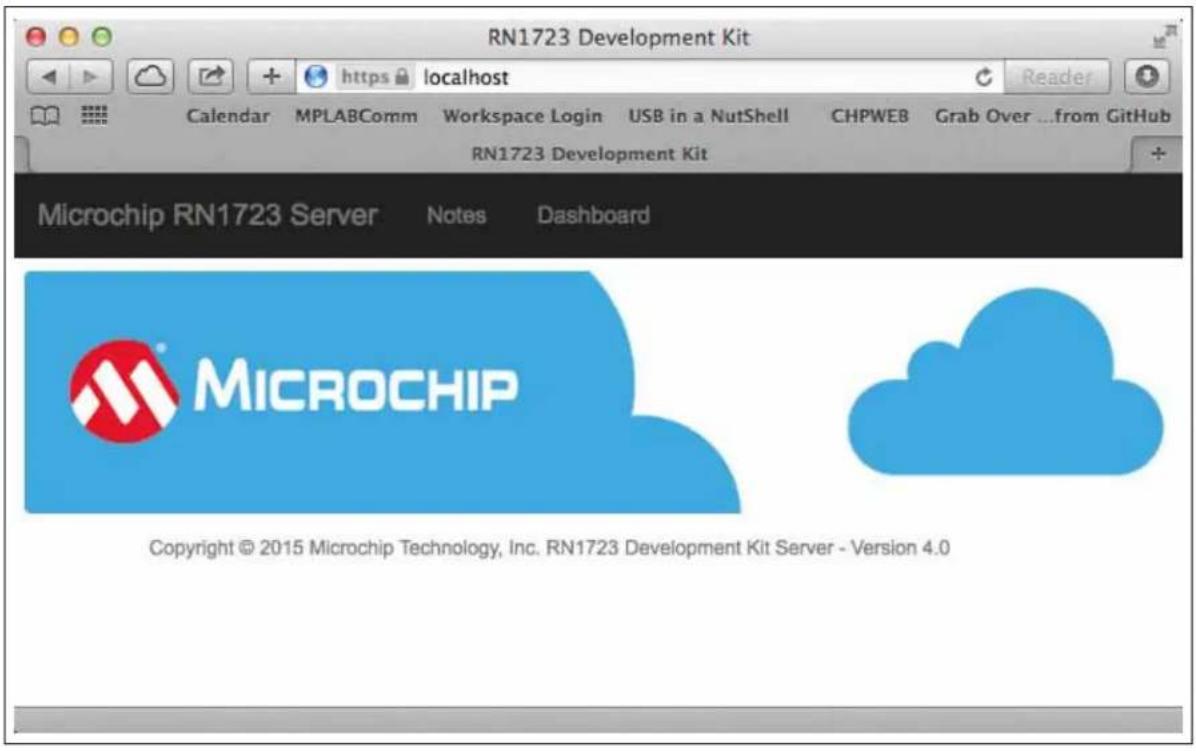Select the RN1723 Development Kit tab
The height and width of the screenshot is (751, 1196).
click(x=589, y=154)
